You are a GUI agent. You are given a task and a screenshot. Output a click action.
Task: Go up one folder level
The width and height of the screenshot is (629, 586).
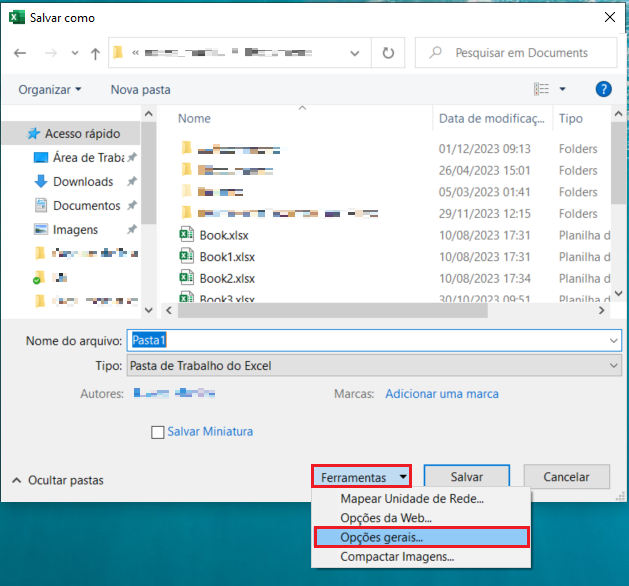click(95, 53)
